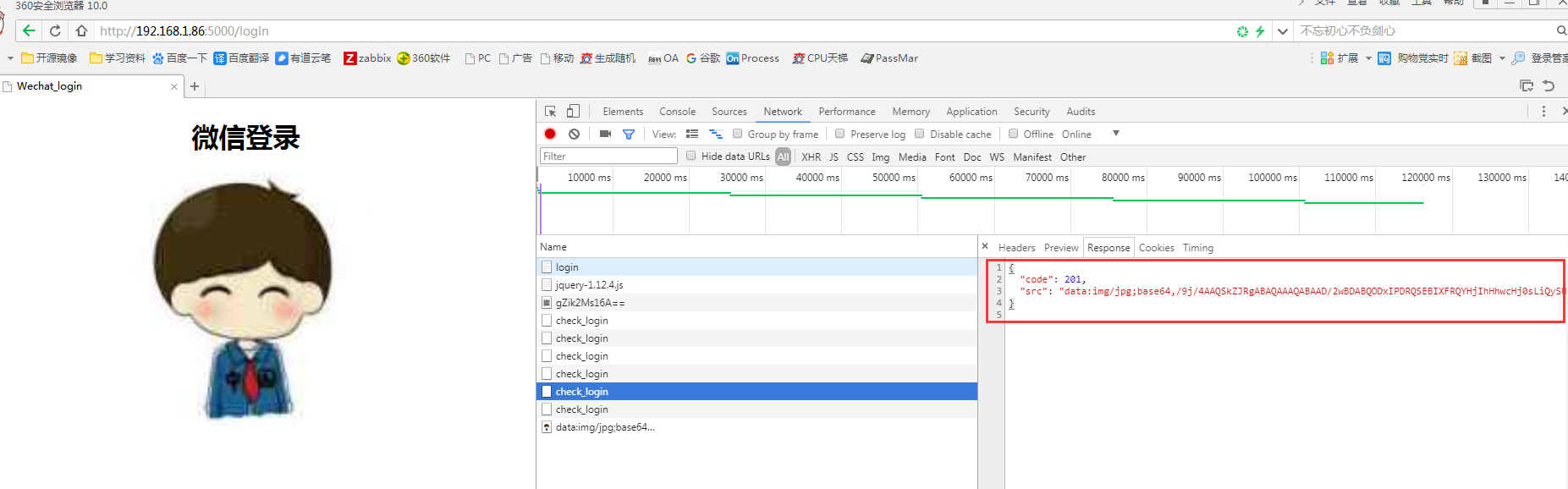Clear the network log

click(x=575, y=134)
